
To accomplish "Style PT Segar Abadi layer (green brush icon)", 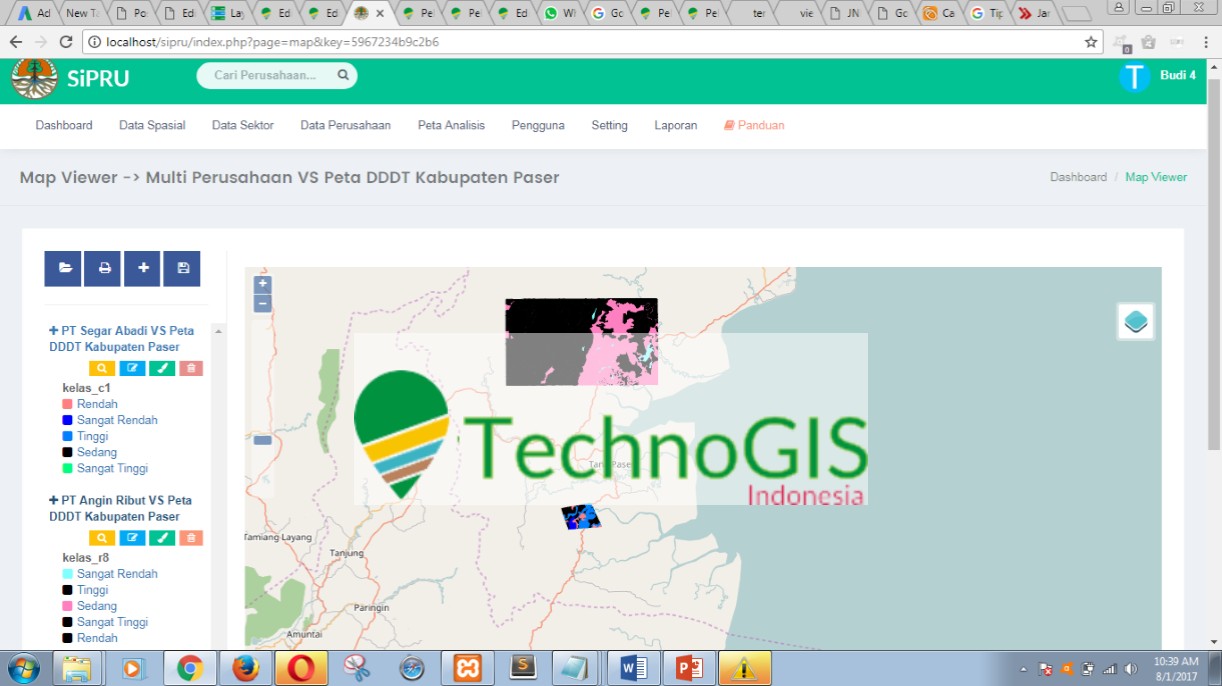I will tap(162, 368).
